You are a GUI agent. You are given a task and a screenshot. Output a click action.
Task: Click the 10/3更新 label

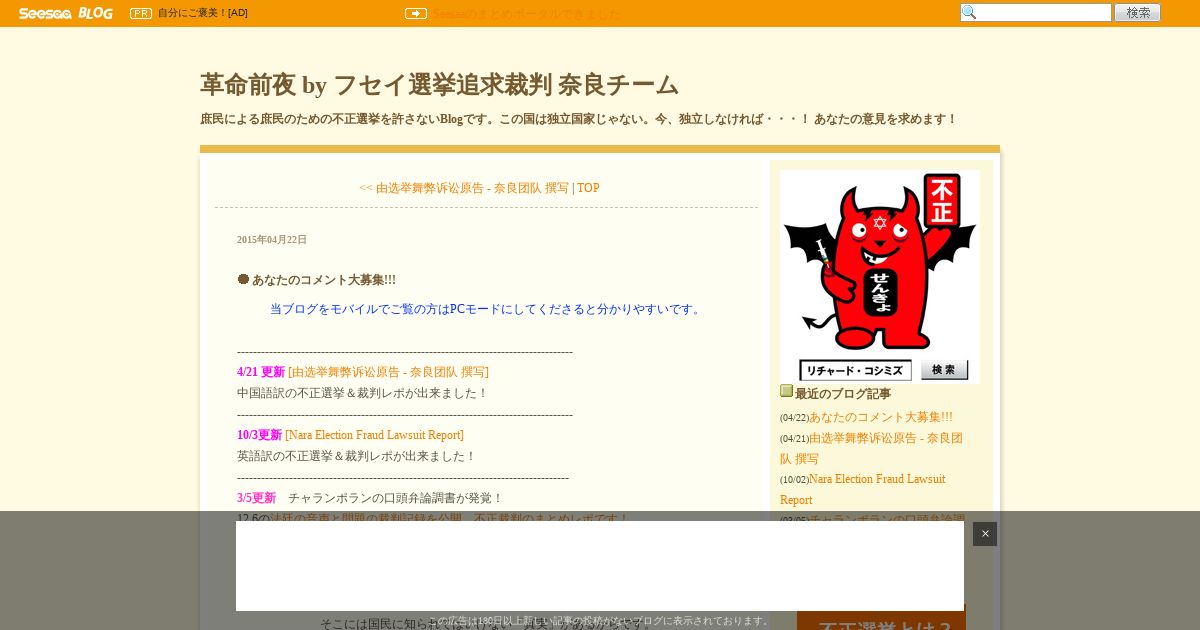click(x=260, y=435)
